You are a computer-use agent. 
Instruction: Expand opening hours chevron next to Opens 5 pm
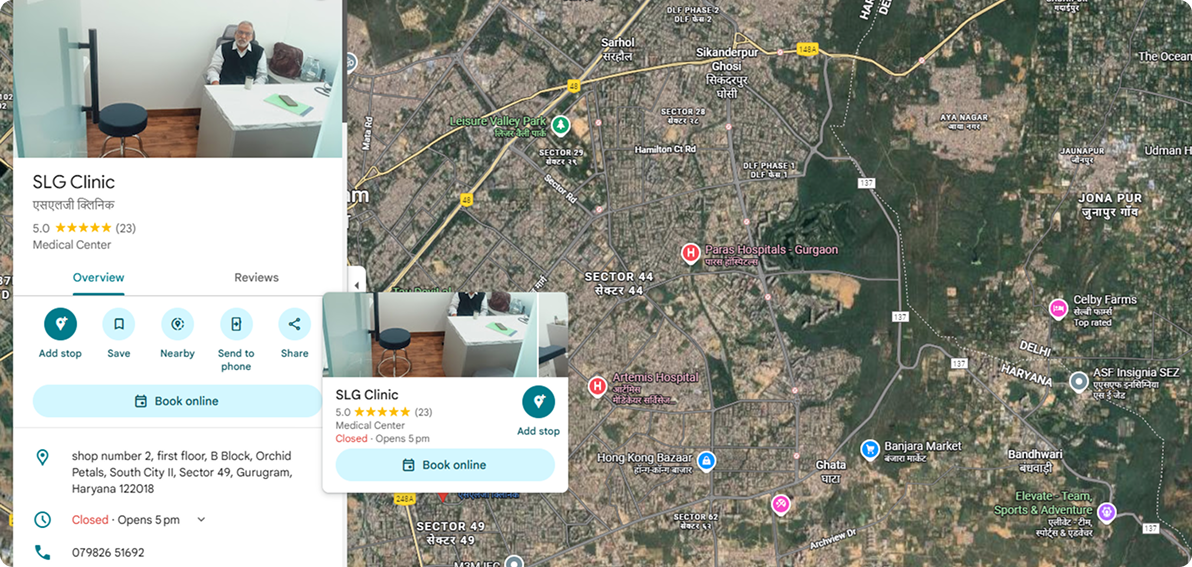click(x=201, y=520)
